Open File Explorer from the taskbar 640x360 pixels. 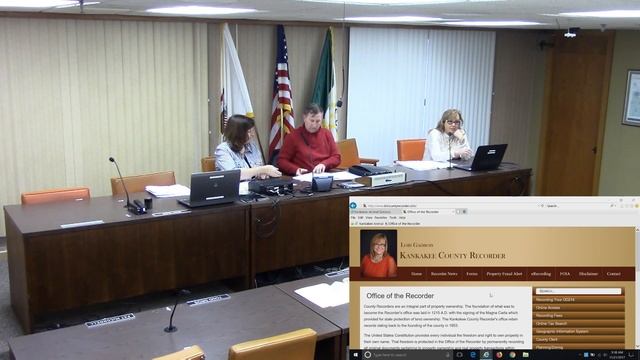pyautogui.click(x=525, y=355)
